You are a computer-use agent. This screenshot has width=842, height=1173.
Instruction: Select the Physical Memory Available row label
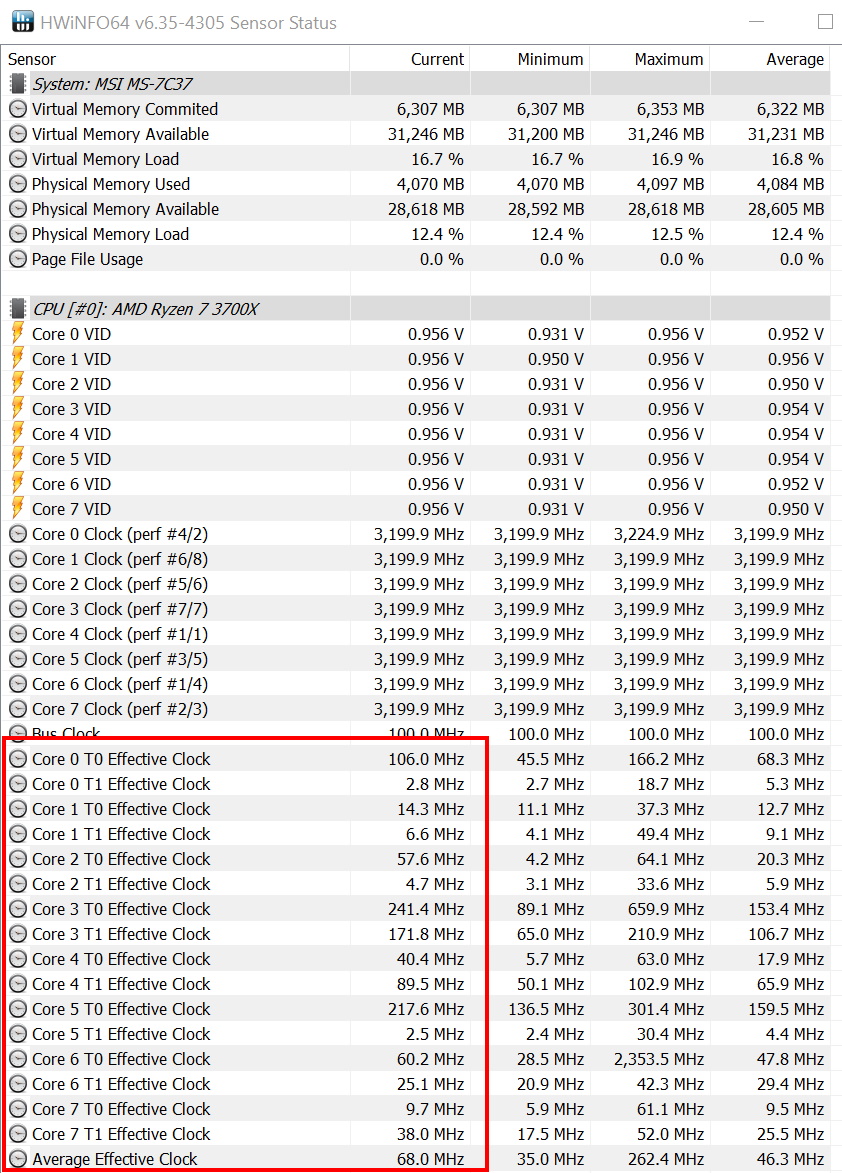coord(126,209)
